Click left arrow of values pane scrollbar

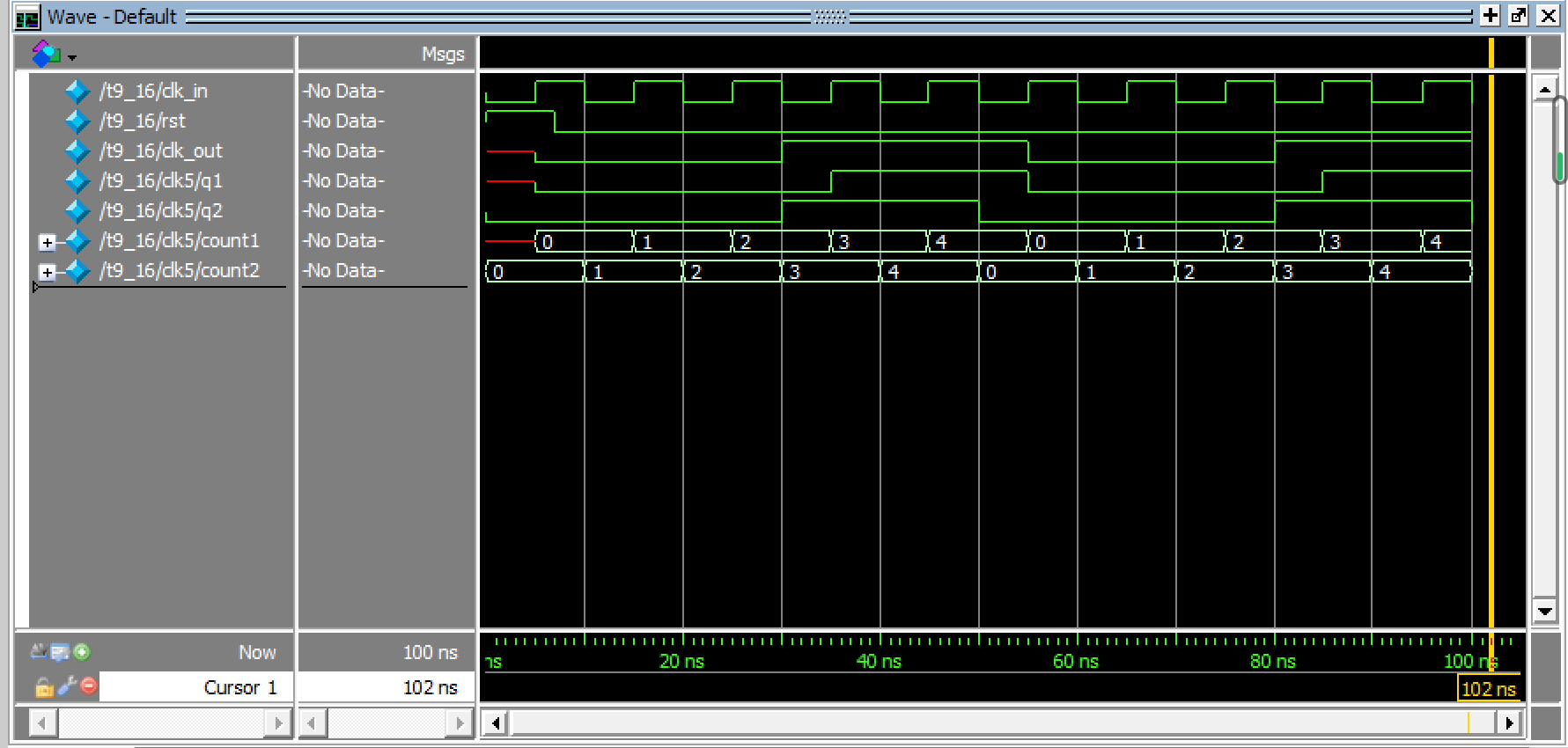pyautogui.click(x=312, y=723)
